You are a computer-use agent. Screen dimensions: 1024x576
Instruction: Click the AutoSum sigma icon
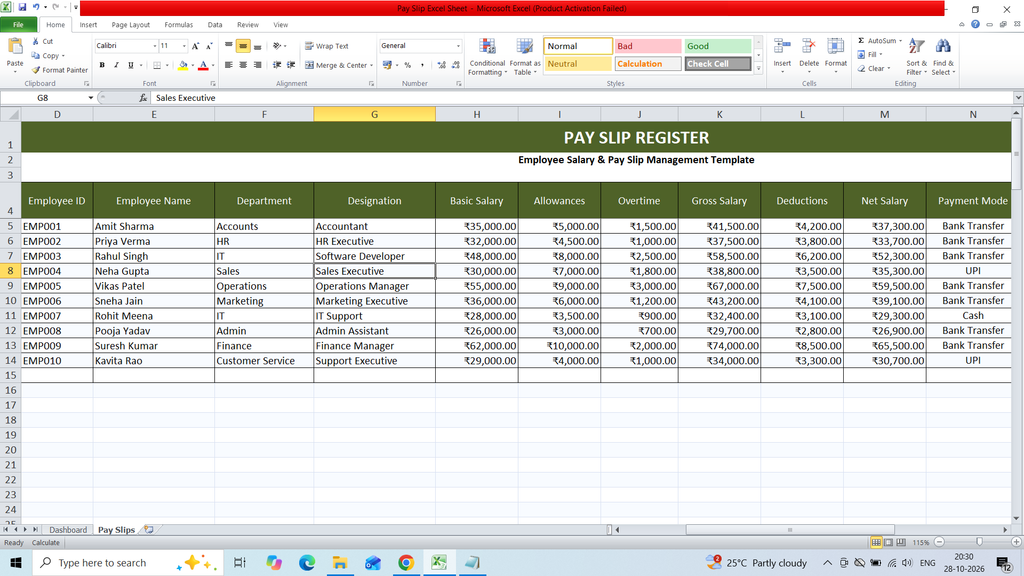[x=861, y=40]
